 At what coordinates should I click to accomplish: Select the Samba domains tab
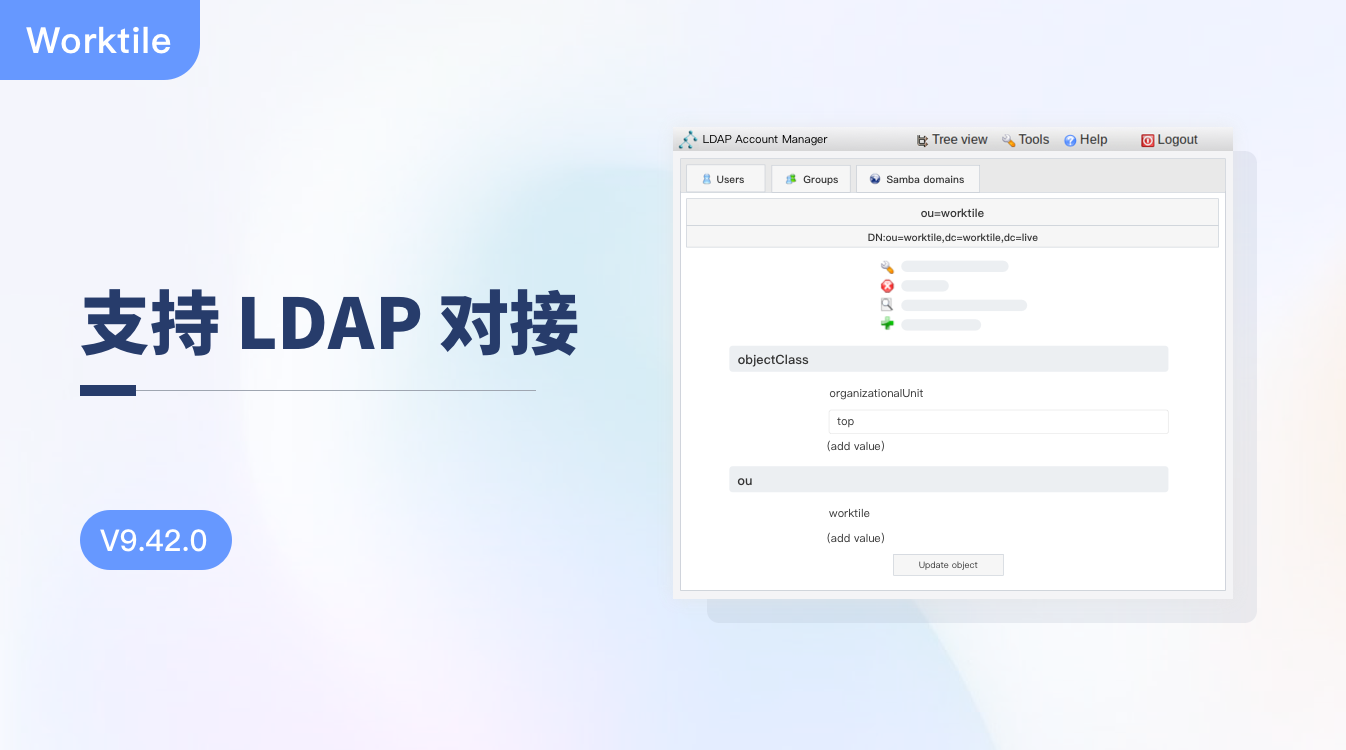[917, 179]
